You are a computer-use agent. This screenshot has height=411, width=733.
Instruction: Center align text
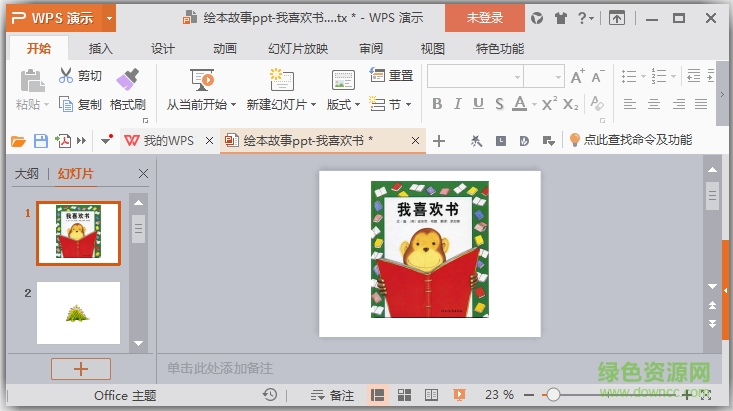(x=654, y=103)
